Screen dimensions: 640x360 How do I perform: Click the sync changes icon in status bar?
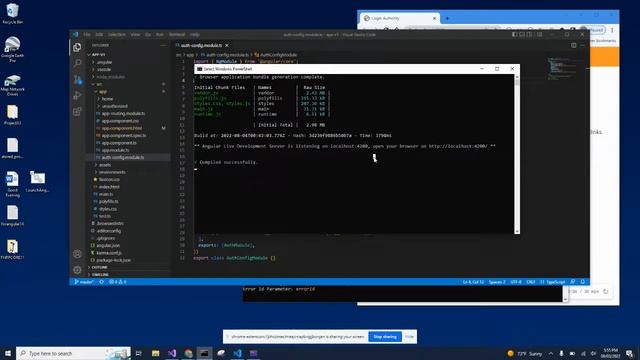(102, 282)
